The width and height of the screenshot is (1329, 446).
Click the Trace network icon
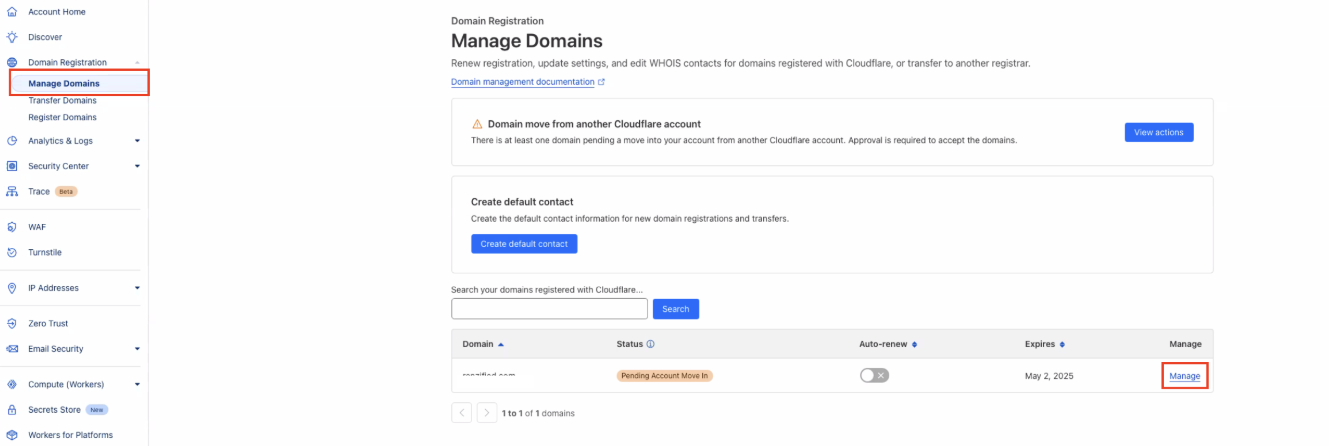12,191
